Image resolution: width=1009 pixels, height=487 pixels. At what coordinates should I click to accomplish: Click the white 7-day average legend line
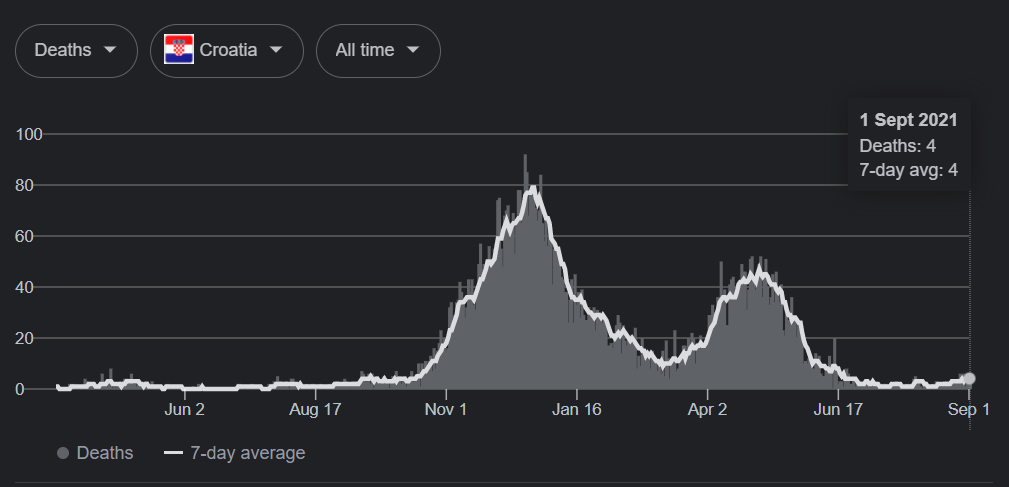click(173, 453)
